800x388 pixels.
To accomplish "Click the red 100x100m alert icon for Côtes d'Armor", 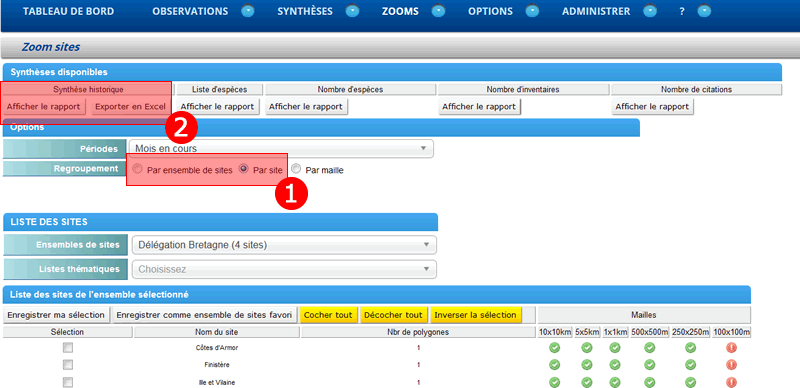I will (731, 348).
